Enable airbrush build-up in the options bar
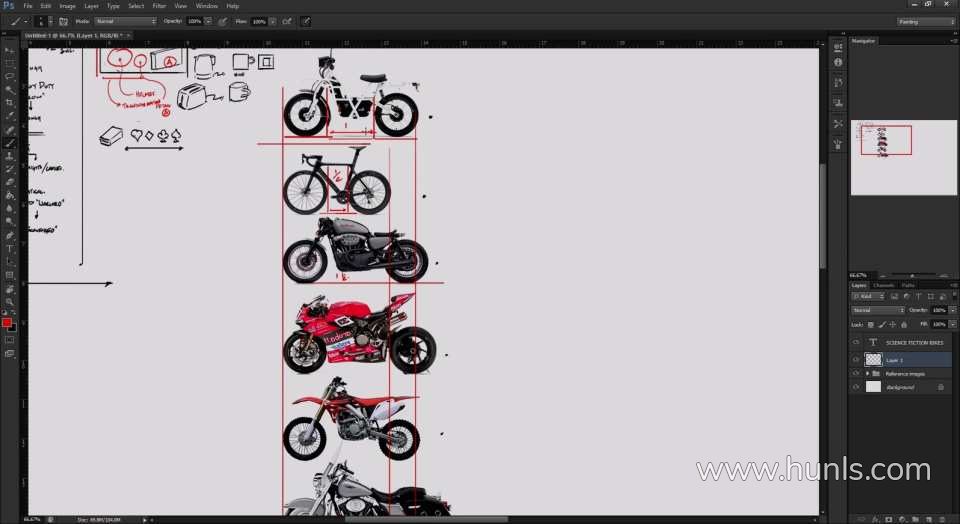This screenshot has height=524, width=960. coord(287,21)
